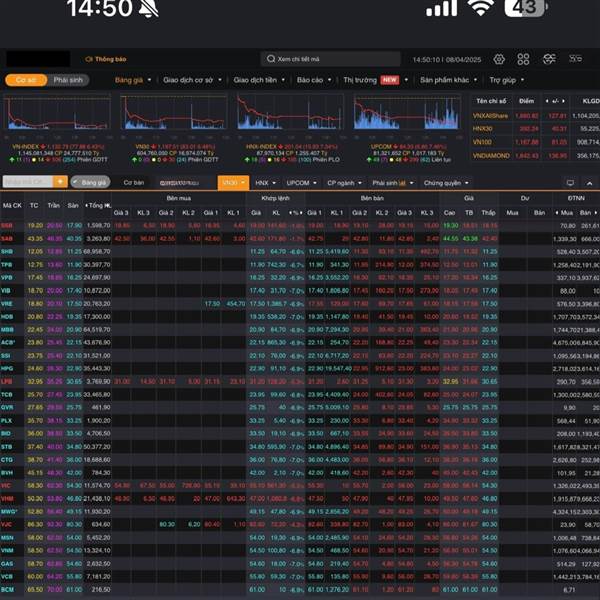Select the GVR stock row symbol

coord(7,408)
